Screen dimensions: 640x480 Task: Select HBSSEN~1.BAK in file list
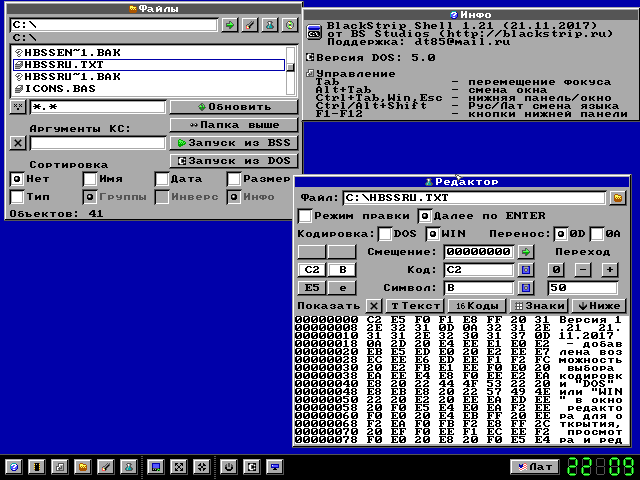[x=149, y=53]
